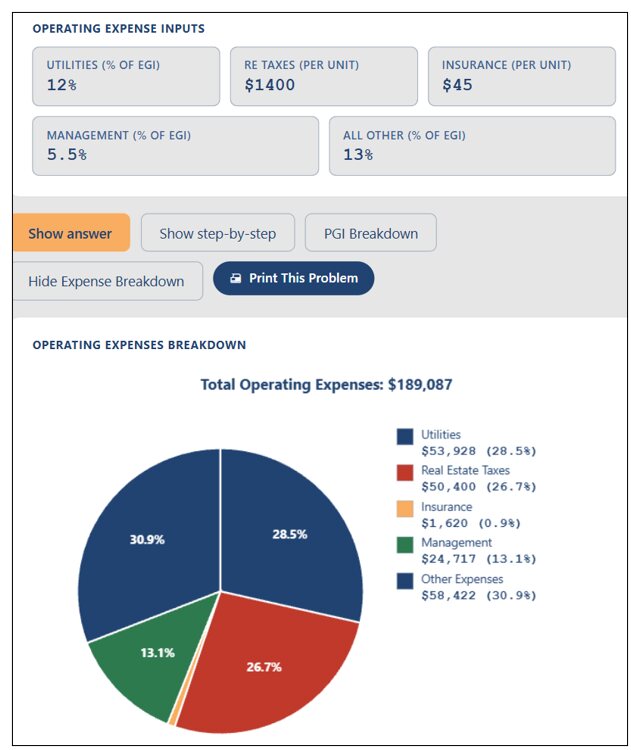
Task: Select the Utilities (% of EGI) input
Action: point(126,76)
